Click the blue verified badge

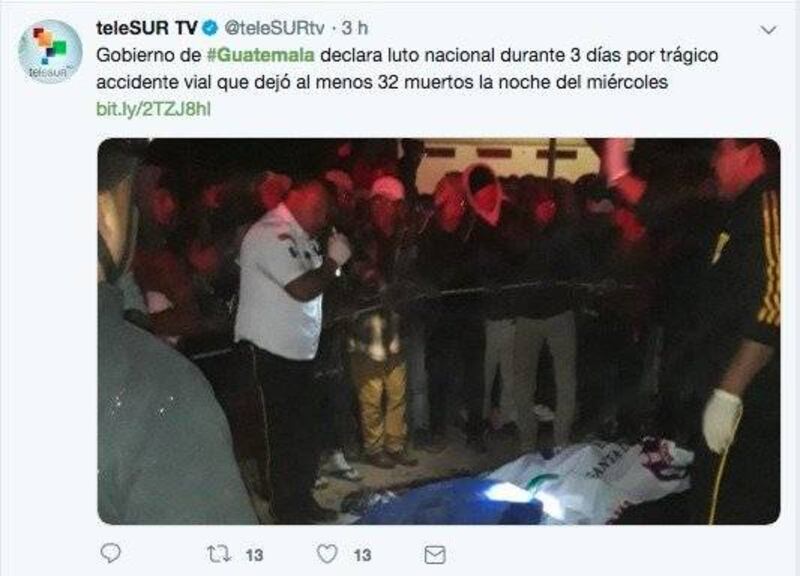pyautogui.click(x=210, y=28)
